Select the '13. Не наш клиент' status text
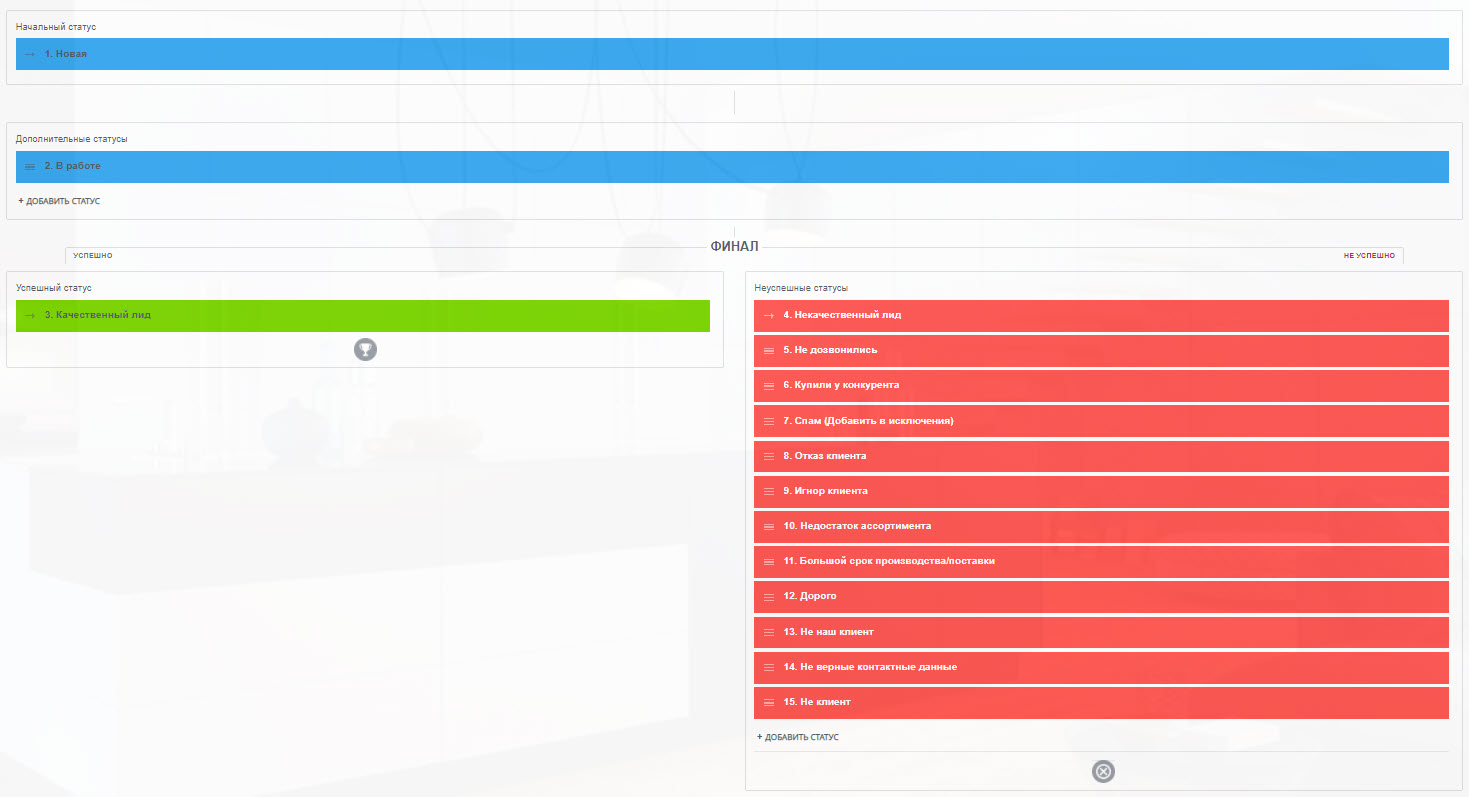Screen dimensions: 1469x797 pyautogui.click(x=828, y=632)
